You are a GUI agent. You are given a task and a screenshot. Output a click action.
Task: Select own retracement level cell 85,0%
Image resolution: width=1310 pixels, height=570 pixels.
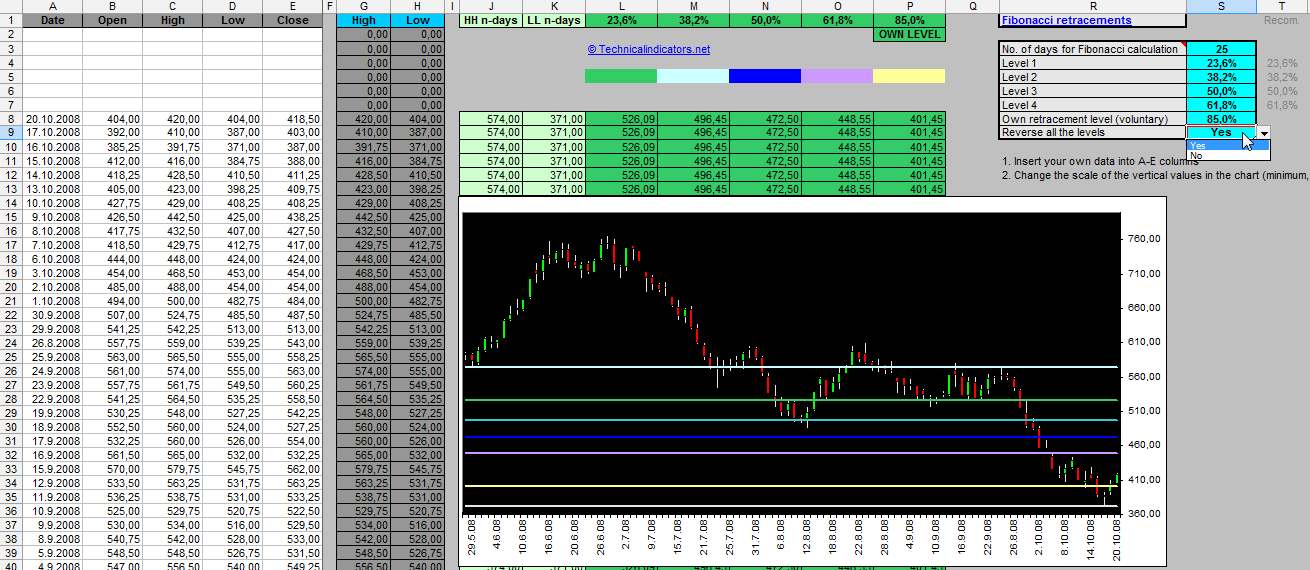coord(1221,119)
